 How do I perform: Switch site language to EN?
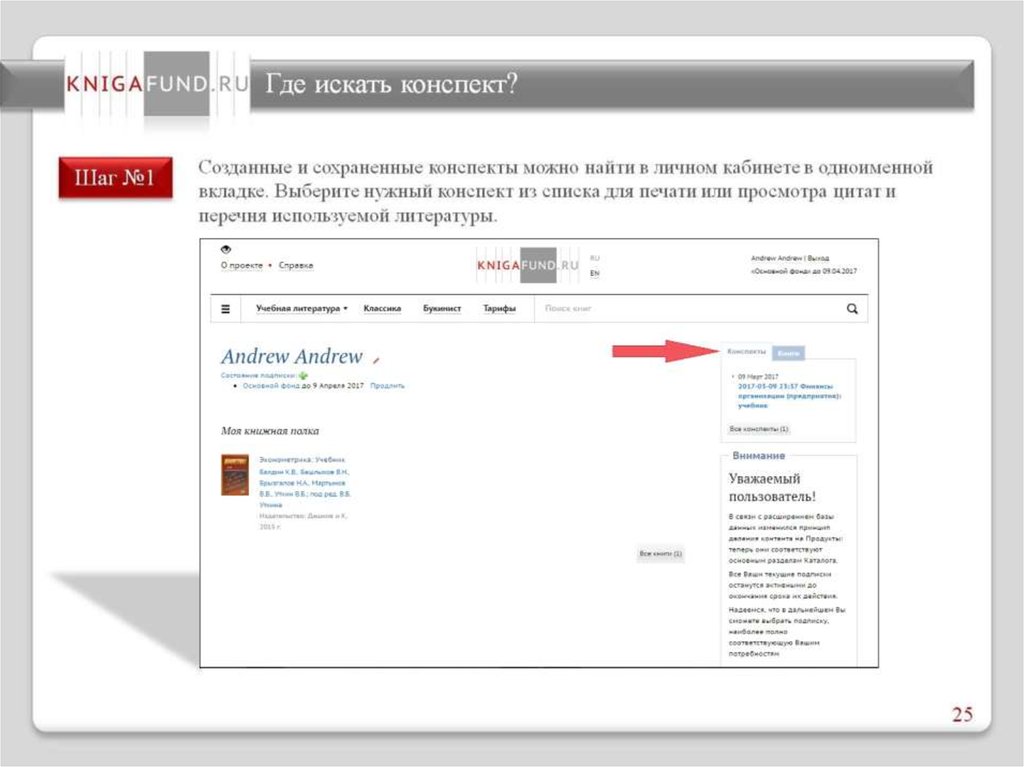point(595,273)
